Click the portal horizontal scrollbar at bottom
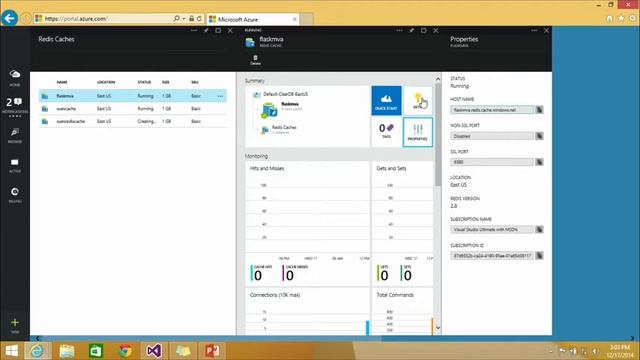 [212, 338]
